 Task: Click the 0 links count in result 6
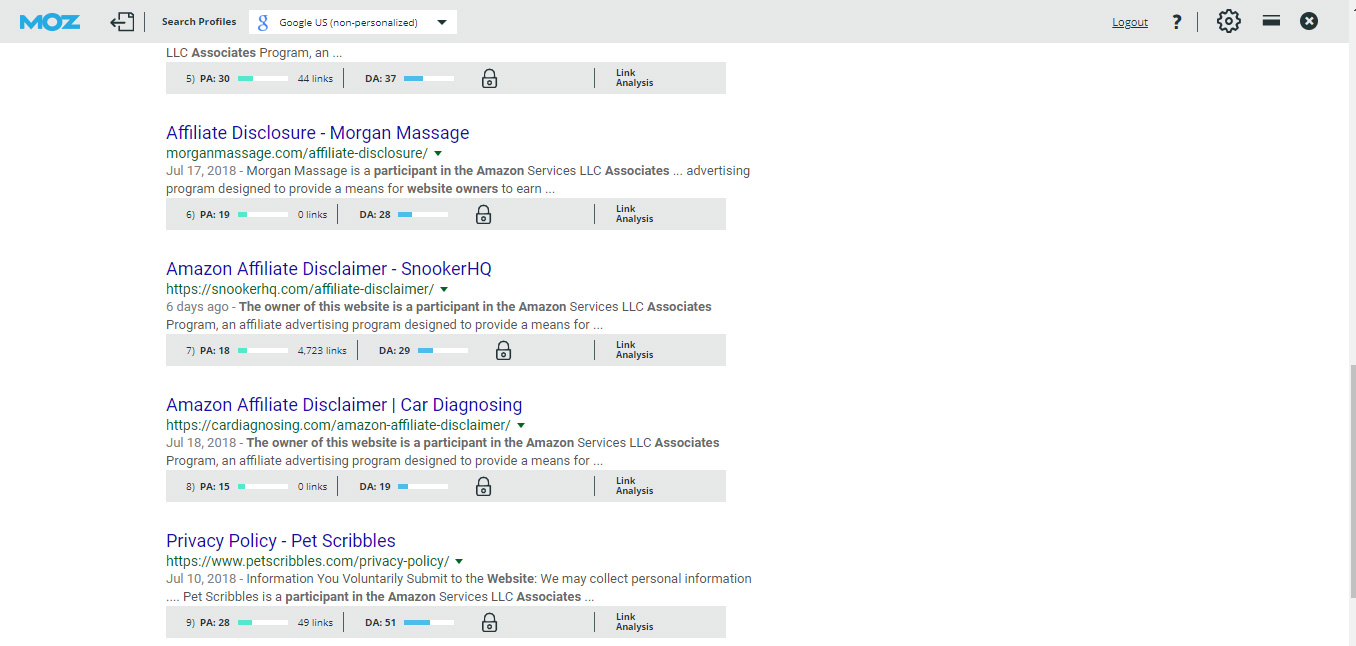312,215
